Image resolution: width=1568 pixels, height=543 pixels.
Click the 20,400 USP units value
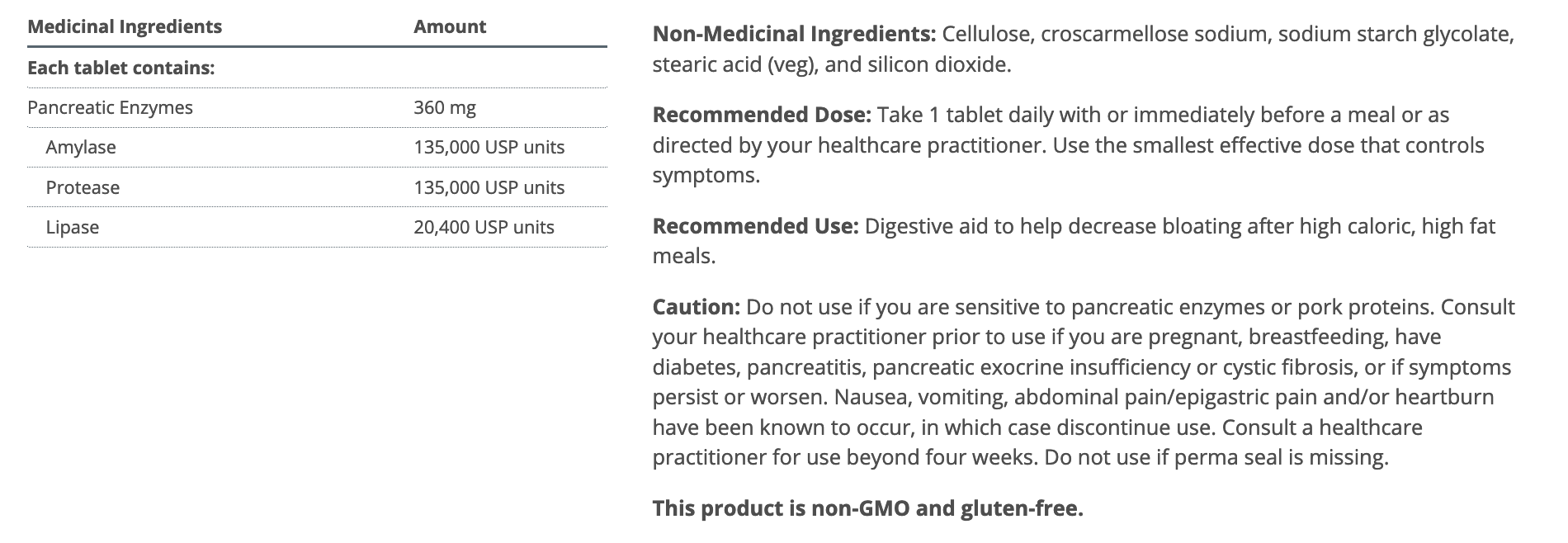pos(484,227)
